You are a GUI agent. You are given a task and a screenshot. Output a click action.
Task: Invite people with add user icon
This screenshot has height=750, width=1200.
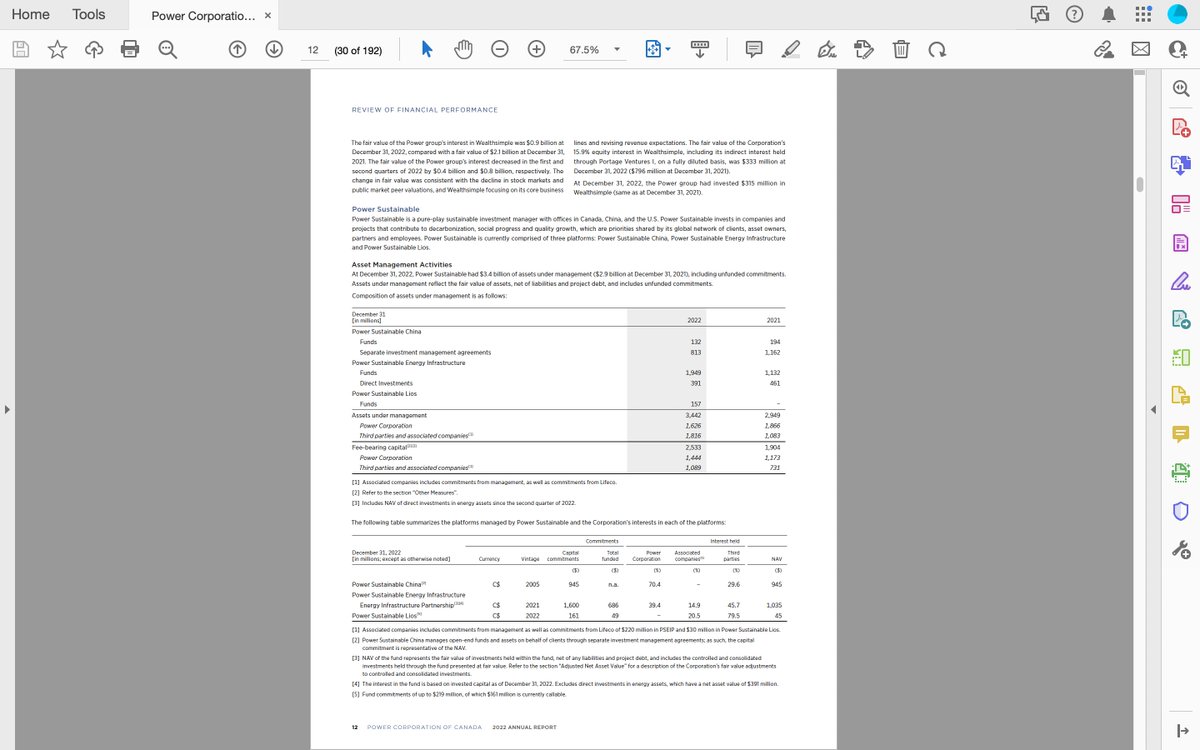(1177, 49)
